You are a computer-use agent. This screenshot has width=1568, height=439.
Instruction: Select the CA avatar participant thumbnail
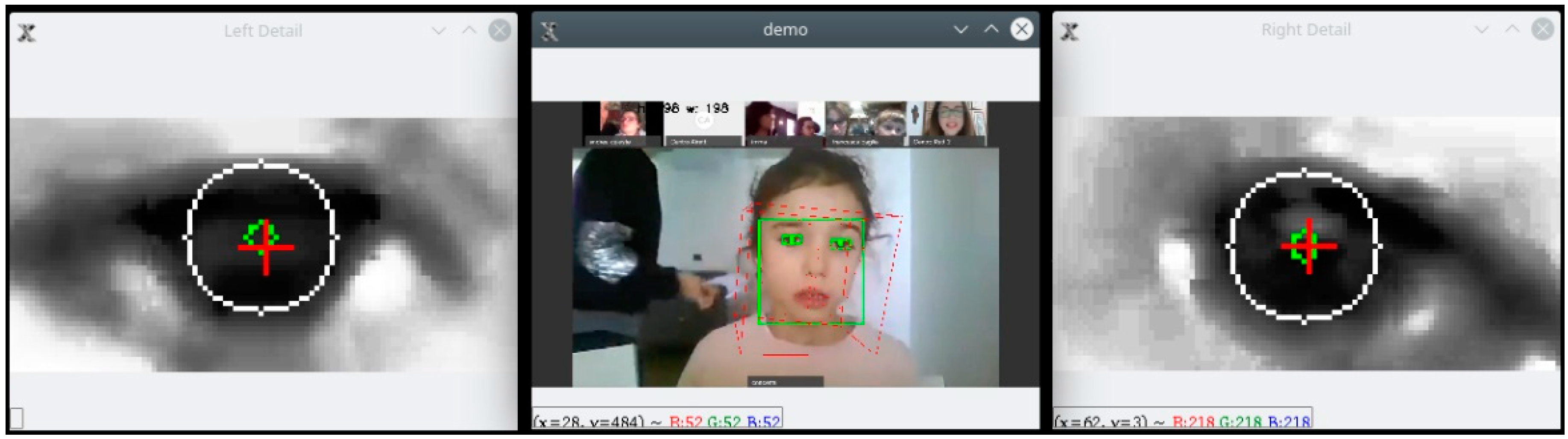pos(703,123)
